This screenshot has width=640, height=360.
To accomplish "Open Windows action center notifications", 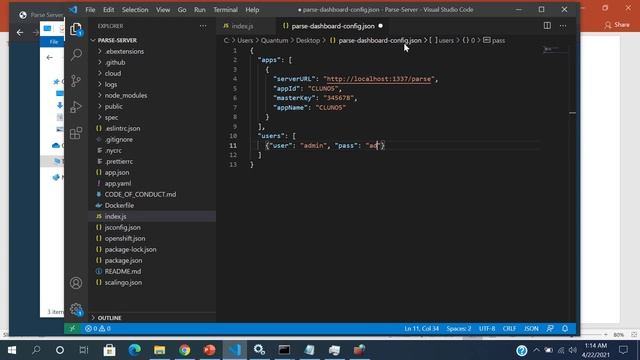I will [623, 350].
